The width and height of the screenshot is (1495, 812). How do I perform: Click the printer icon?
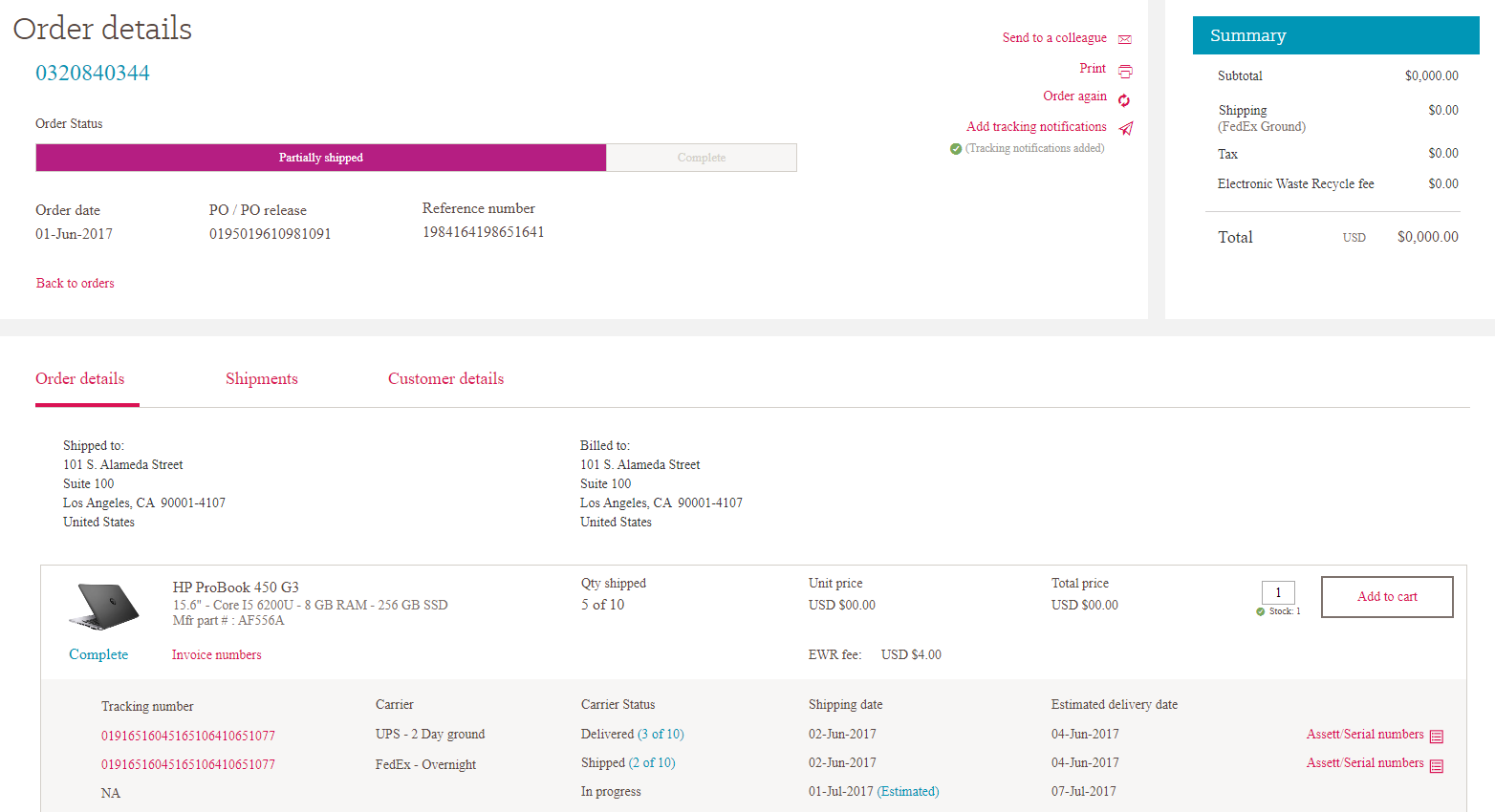1125,71
